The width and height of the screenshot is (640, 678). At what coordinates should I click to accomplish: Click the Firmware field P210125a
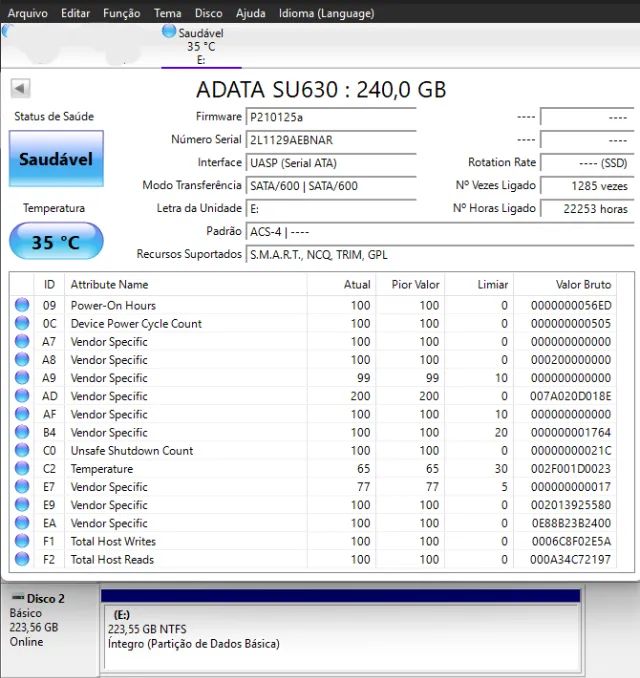tap(331, 117)
